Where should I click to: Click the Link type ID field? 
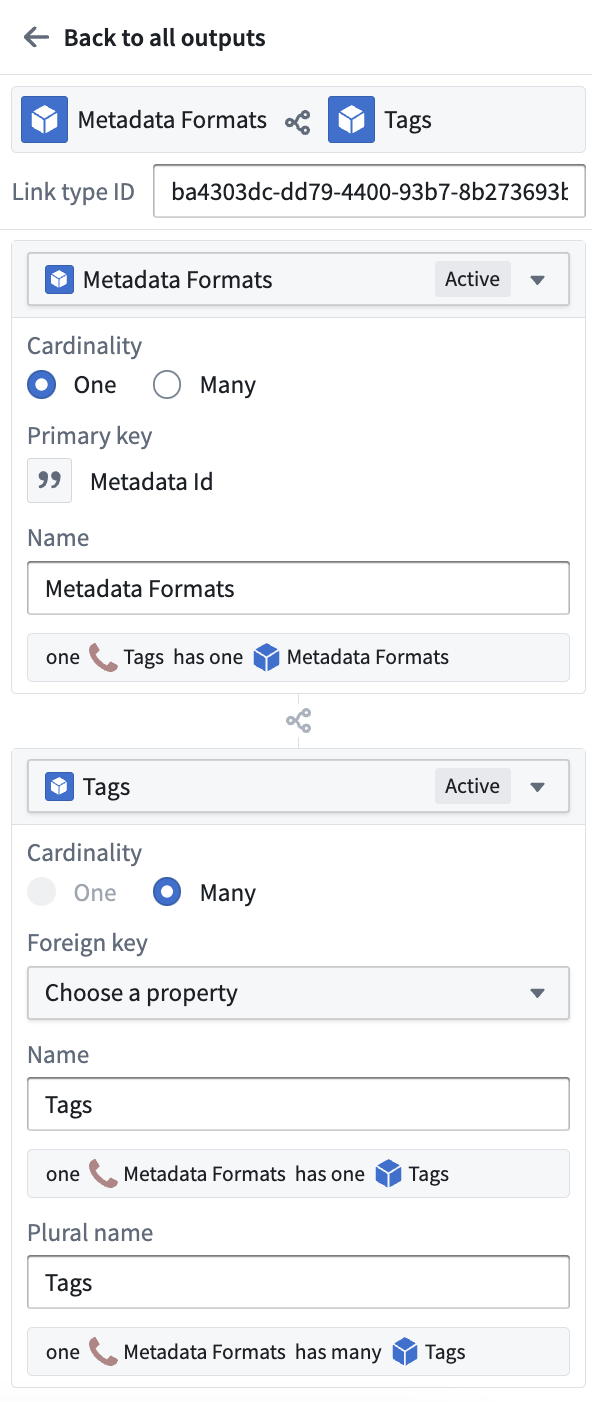point(369,192)
